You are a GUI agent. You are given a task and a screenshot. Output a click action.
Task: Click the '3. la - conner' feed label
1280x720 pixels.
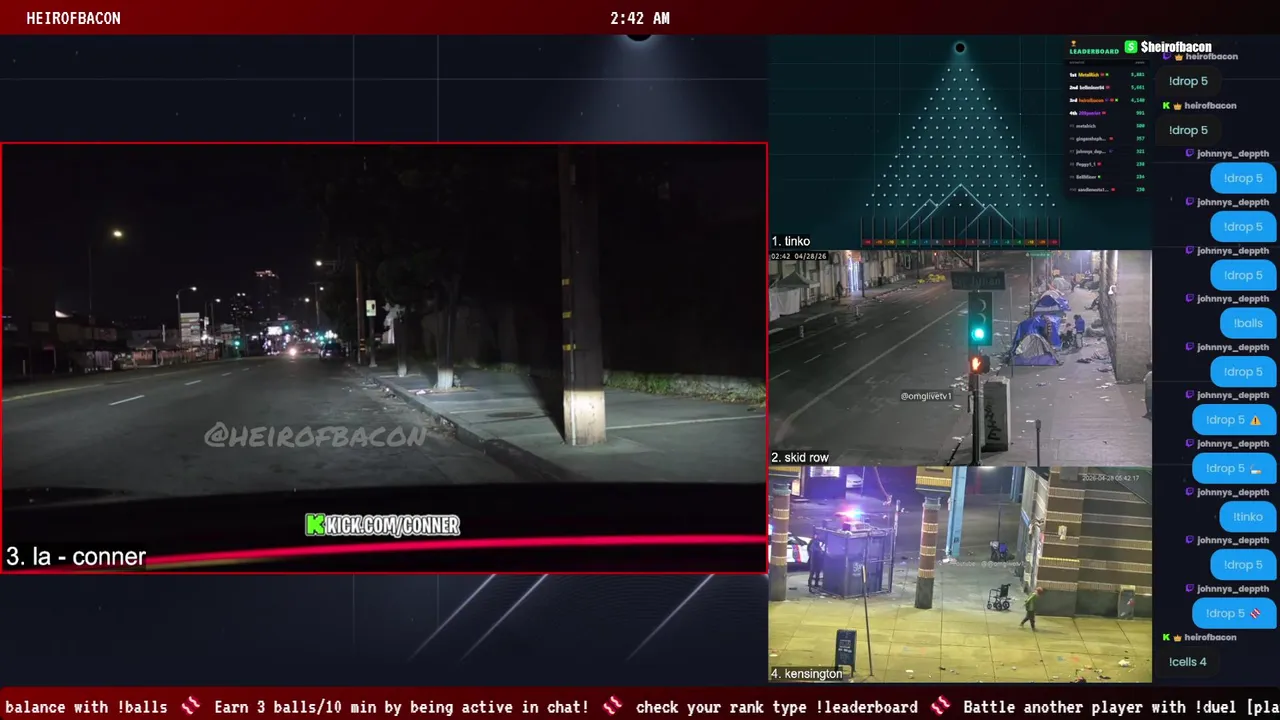(x=76, y=557)
